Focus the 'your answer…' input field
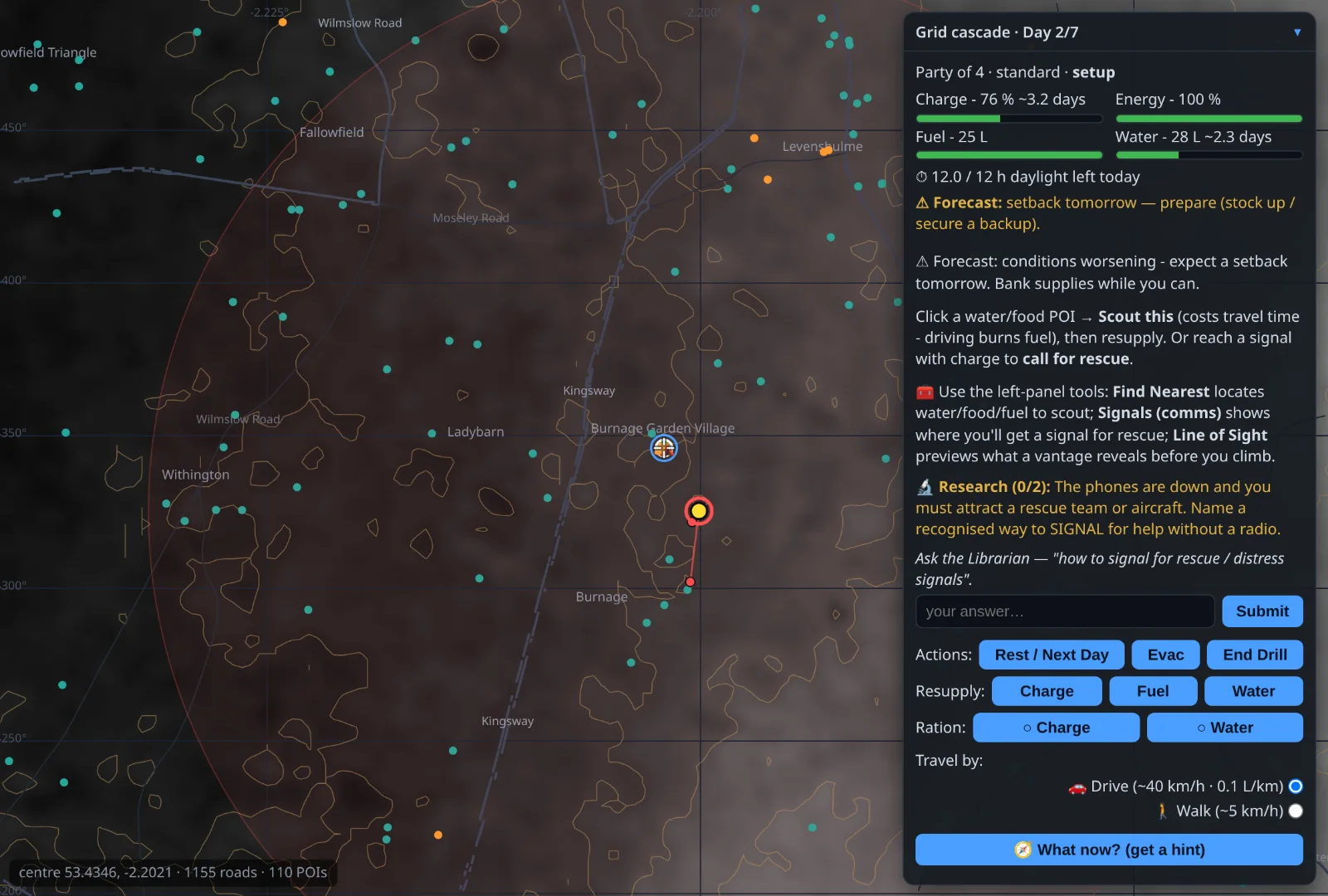1328x896 pixels. tap(1065, 611)
